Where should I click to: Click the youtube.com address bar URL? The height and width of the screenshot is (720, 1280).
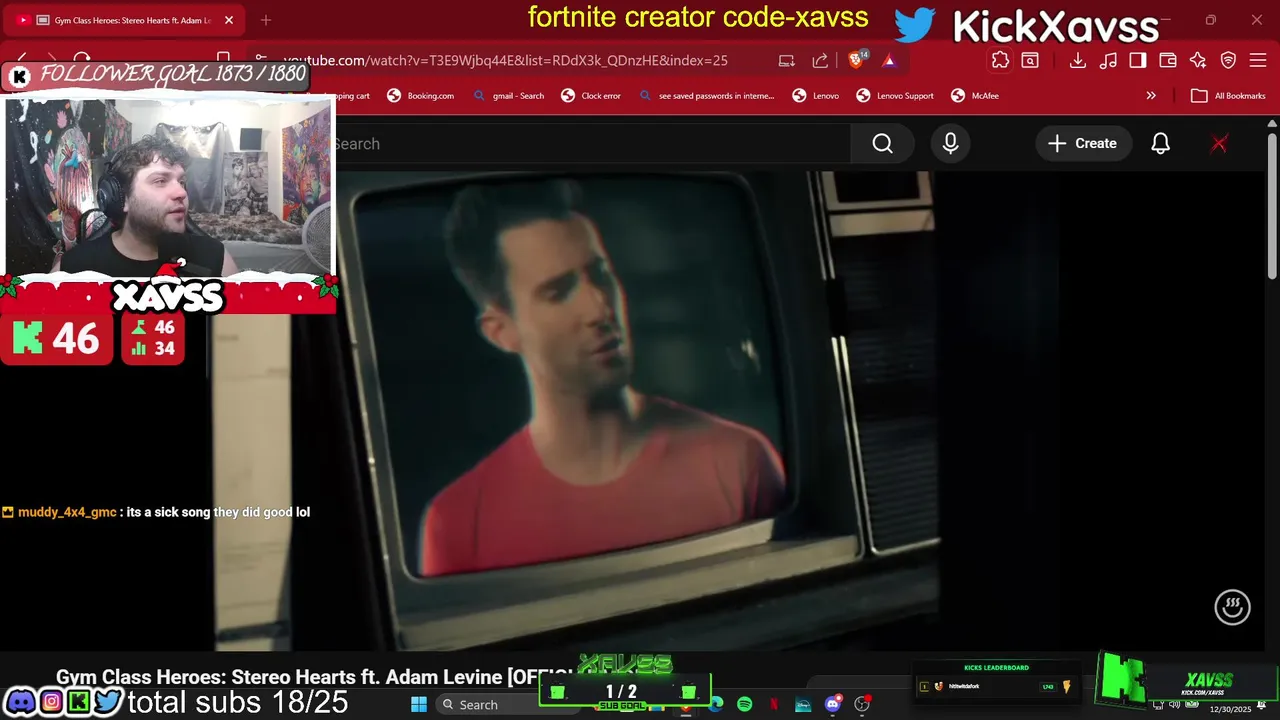(505, 60)
